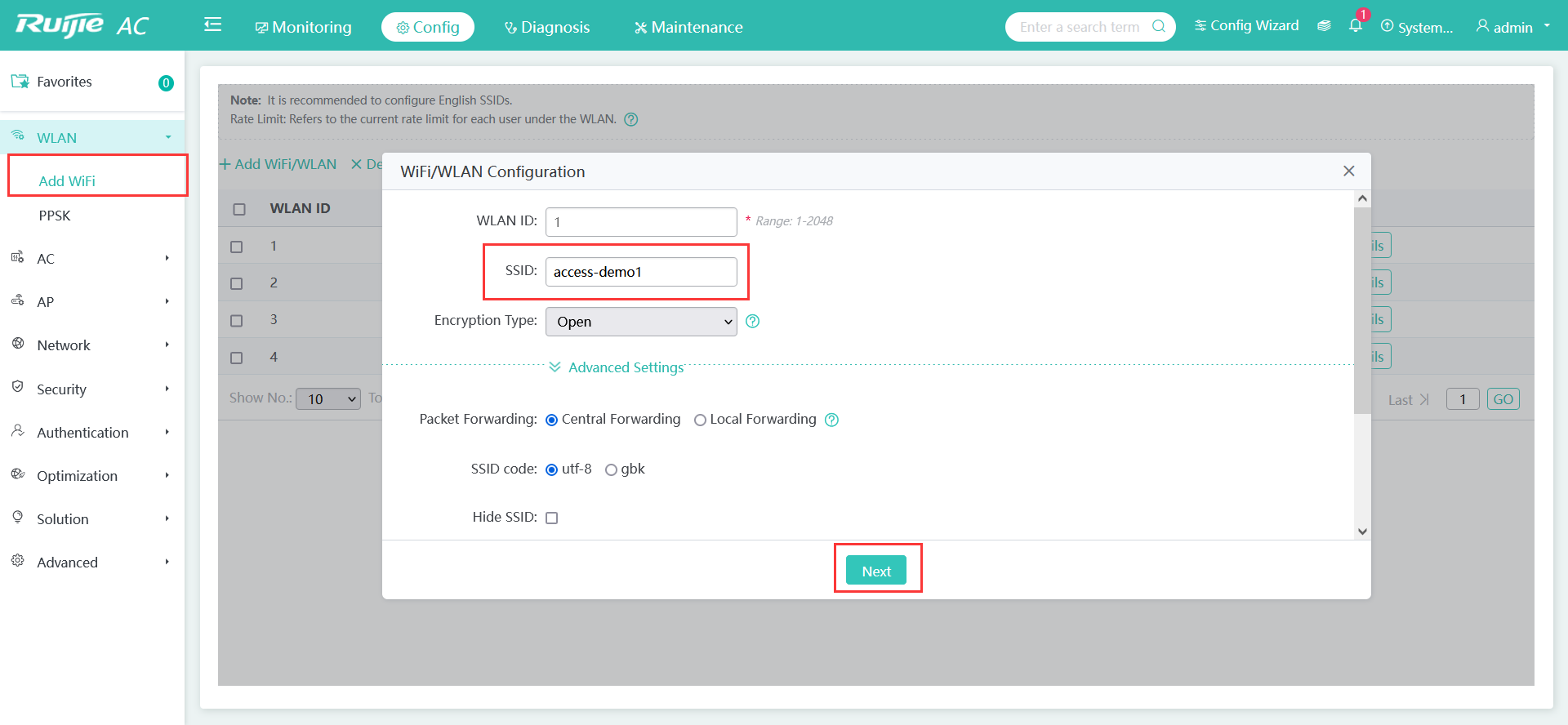Image resolution: width=1568 pixels, height=725 pixels.
Task: Open the Encryption Type dropdown
Action: pyautogui.click(x=641, y=322)
